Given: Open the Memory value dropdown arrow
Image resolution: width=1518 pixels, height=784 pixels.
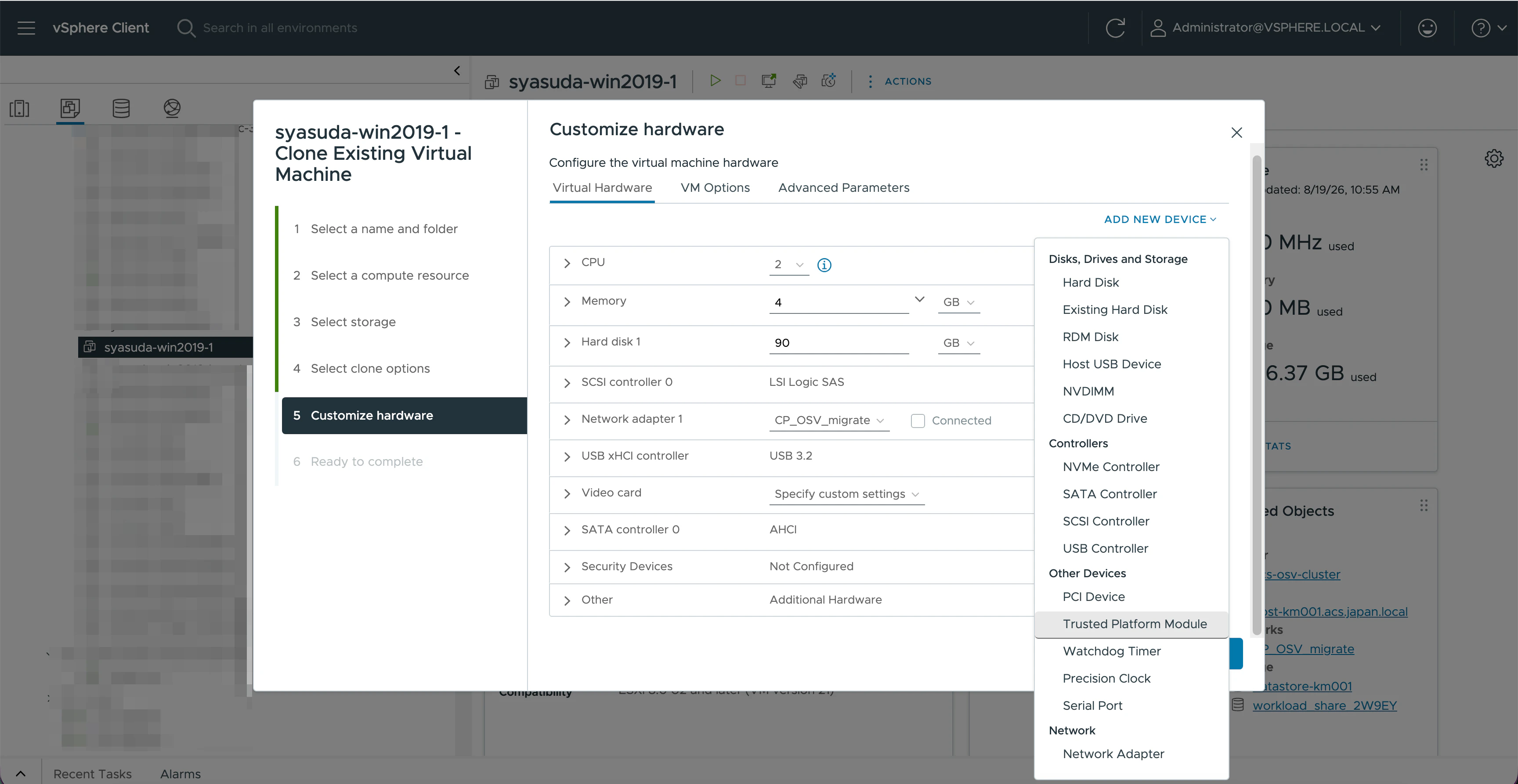Looking at the screenshot, I should click(919, 300).
